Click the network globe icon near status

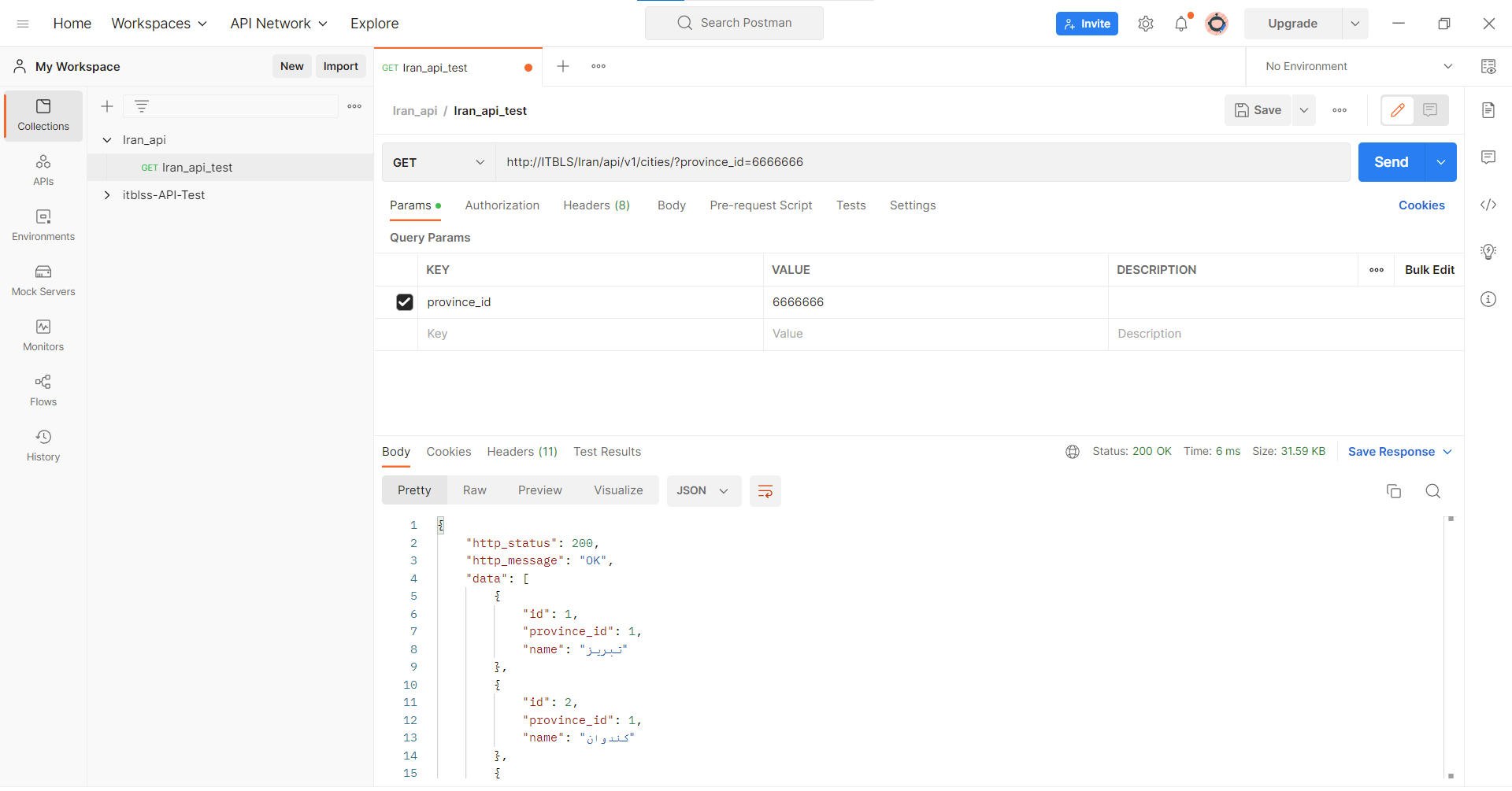tap(1073, 452)
